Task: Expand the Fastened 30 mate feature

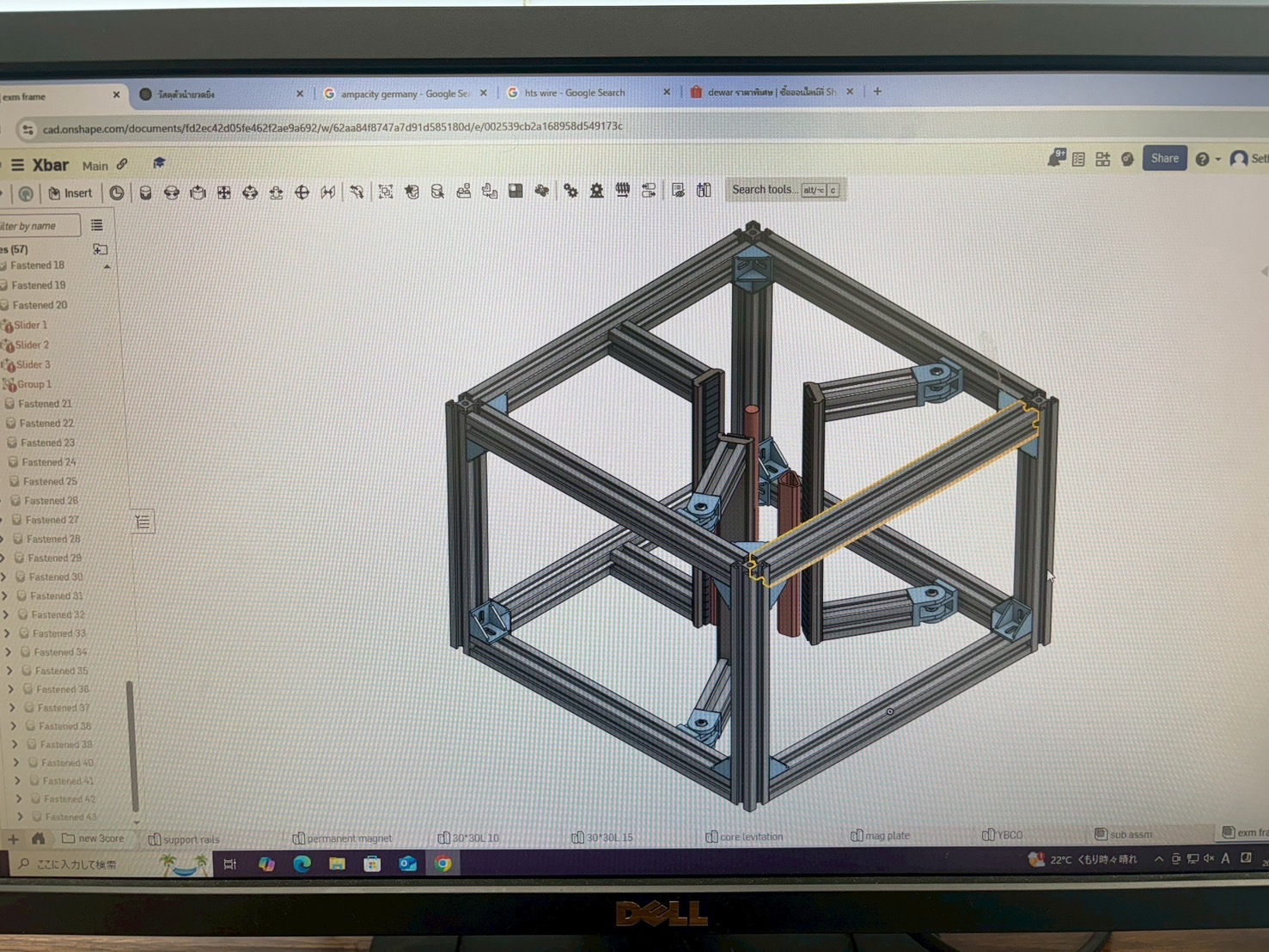Action: pos(5,577)
